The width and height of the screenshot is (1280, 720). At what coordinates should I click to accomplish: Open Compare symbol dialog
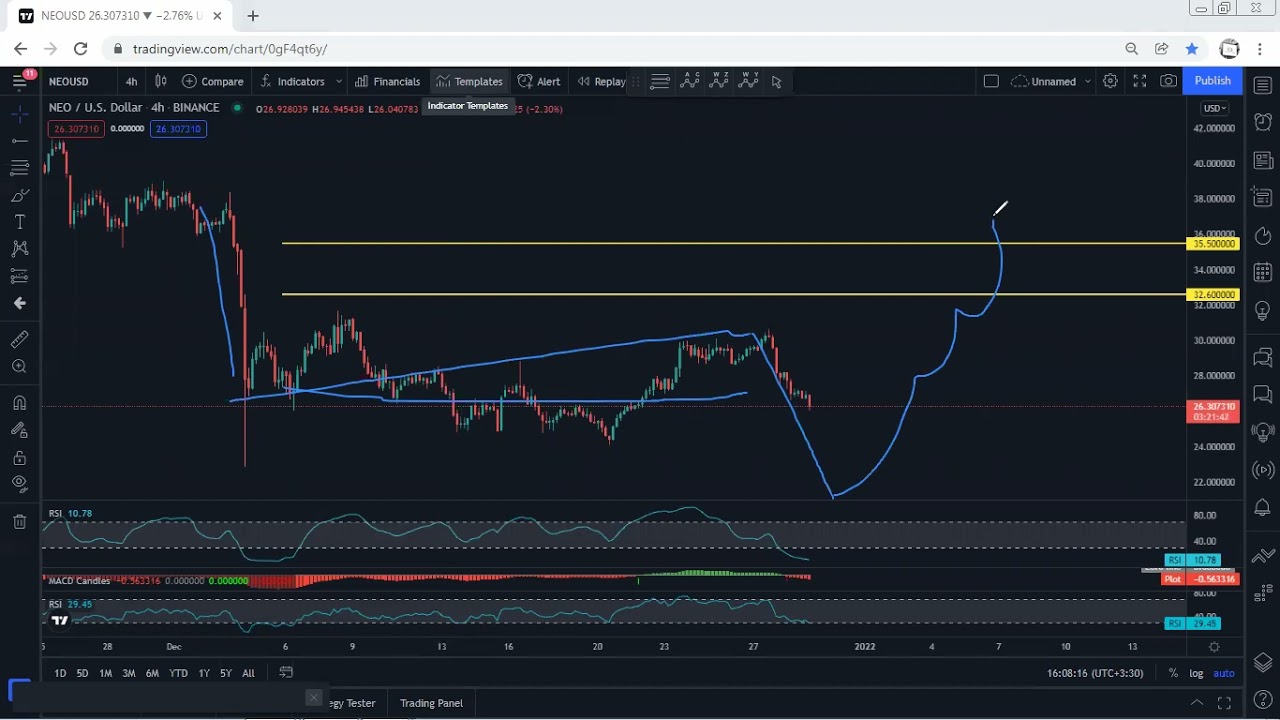click(212, 81)
